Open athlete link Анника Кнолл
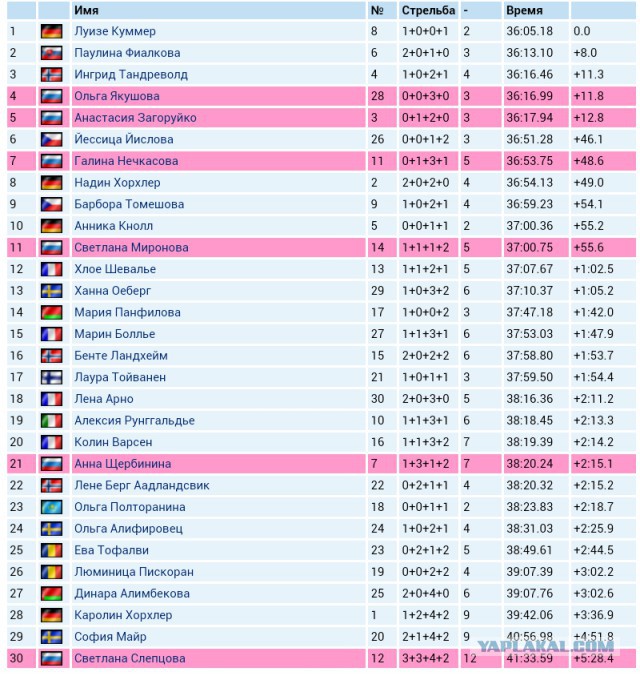The width and height of the screenshot is (640, 676). 113,226
